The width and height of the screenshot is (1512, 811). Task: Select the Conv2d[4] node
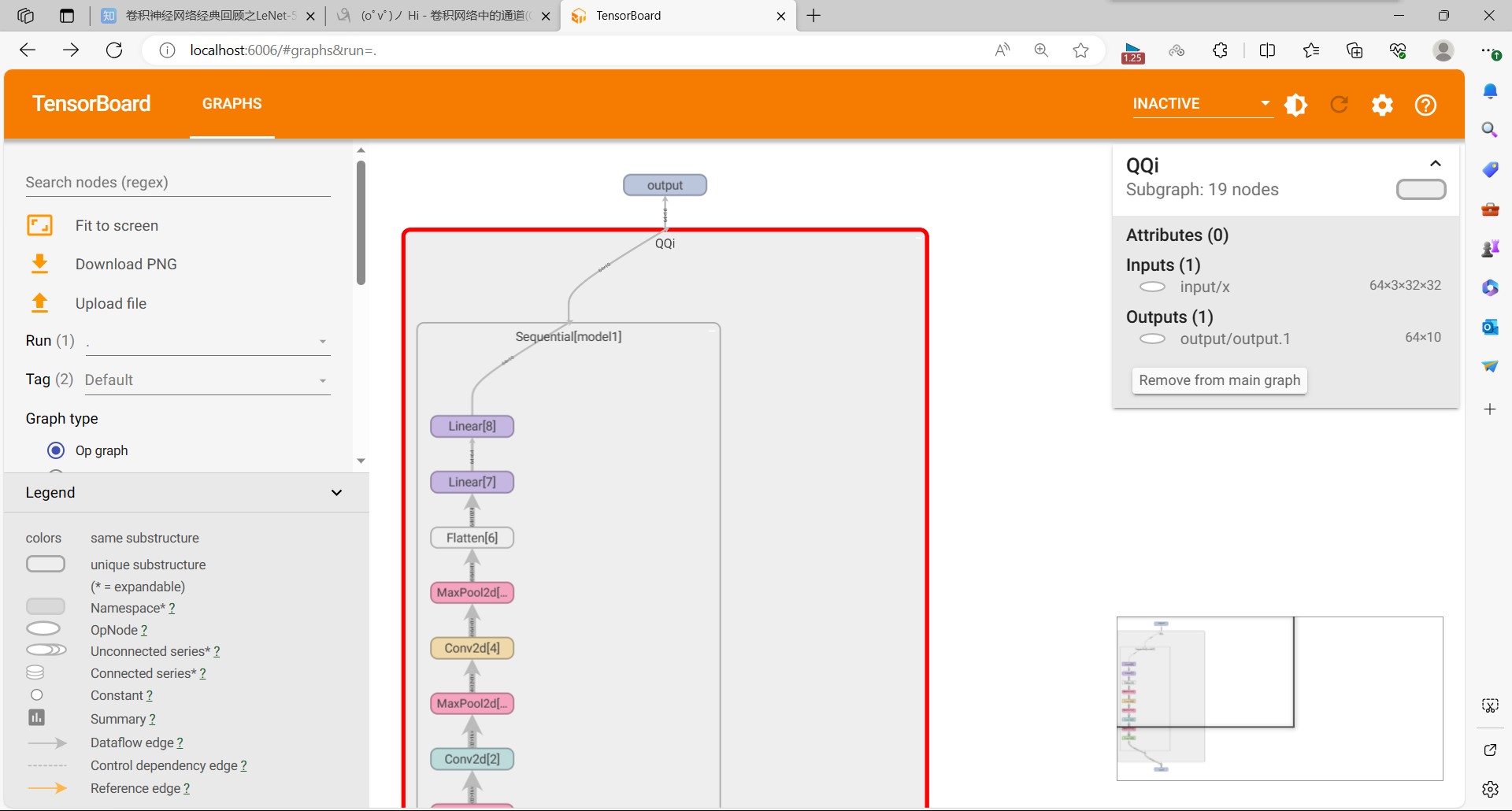click(x=472, y=648)
